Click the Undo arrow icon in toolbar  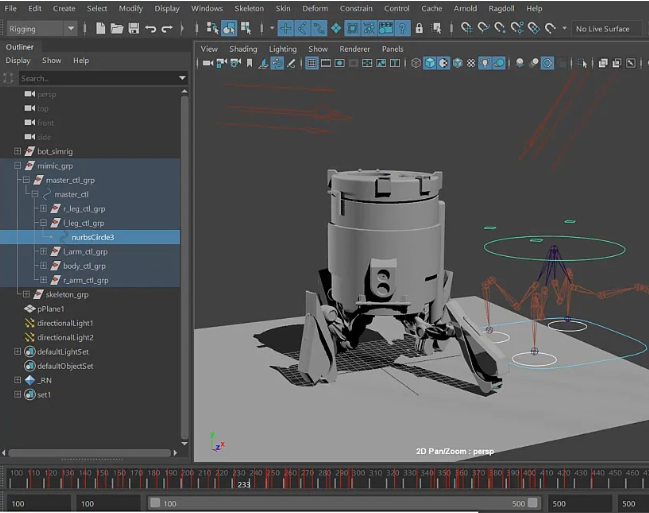[x=150, y=29]
